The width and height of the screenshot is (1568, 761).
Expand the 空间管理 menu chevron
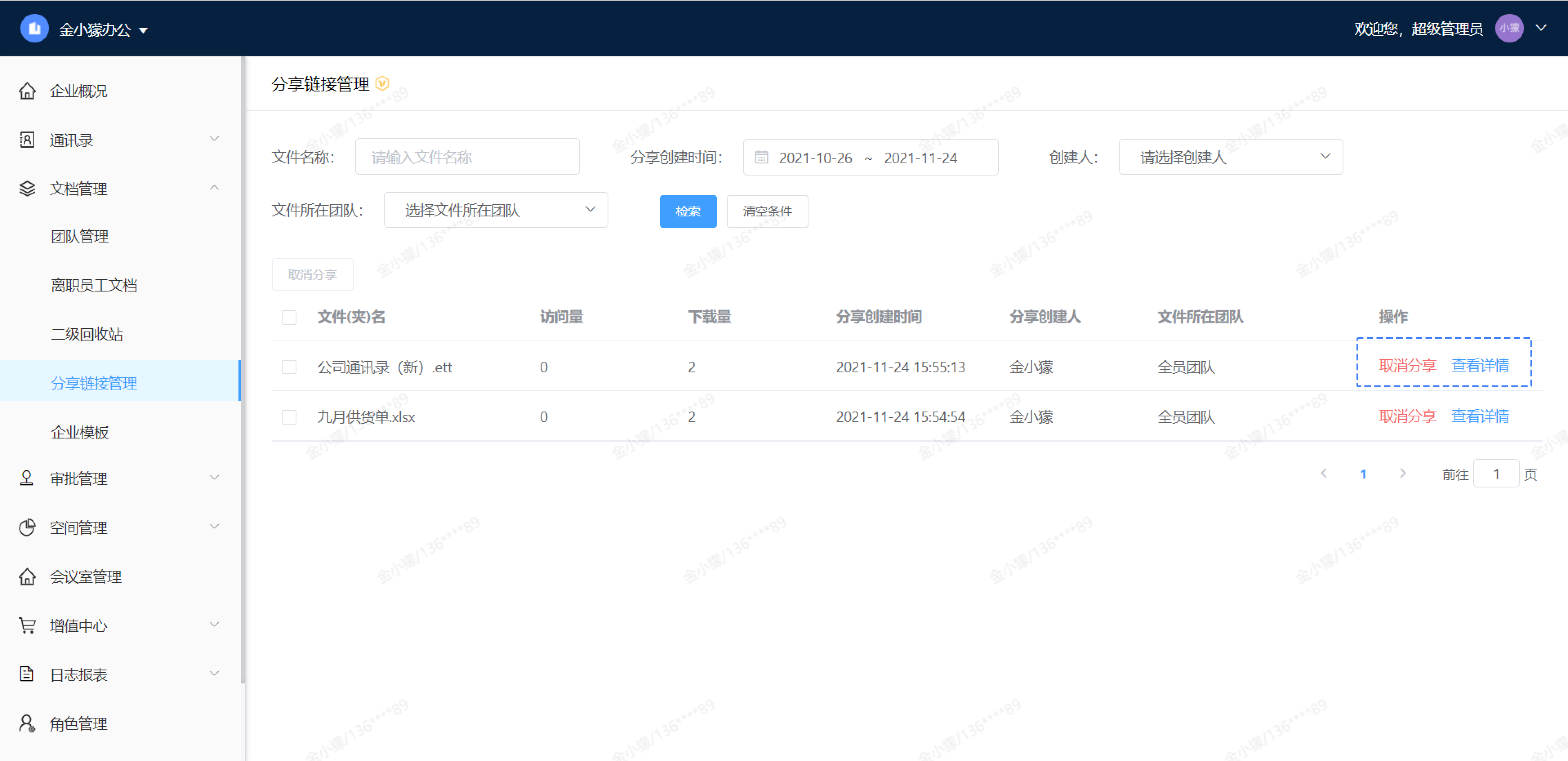click(214, 527)
